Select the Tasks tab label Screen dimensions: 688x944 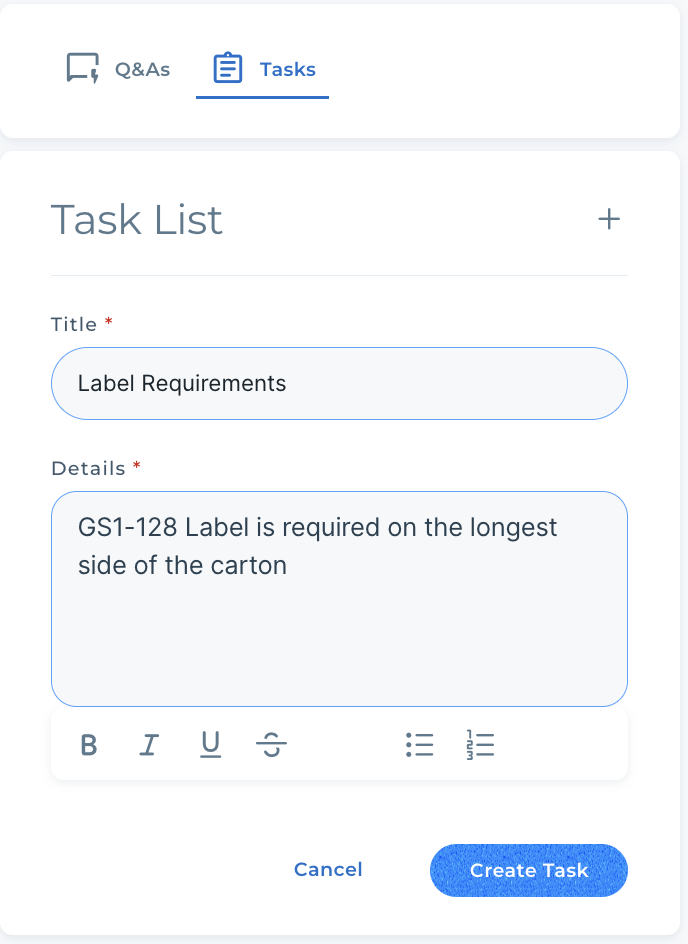pyautogui.click(x=288, y=69)
